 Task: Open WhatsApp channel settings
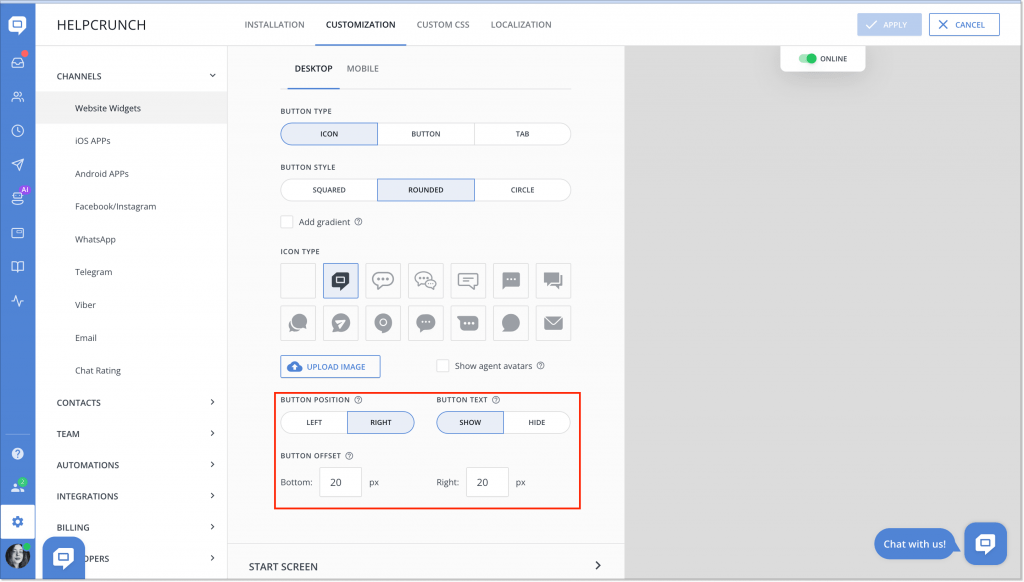[x=95, y=240]
